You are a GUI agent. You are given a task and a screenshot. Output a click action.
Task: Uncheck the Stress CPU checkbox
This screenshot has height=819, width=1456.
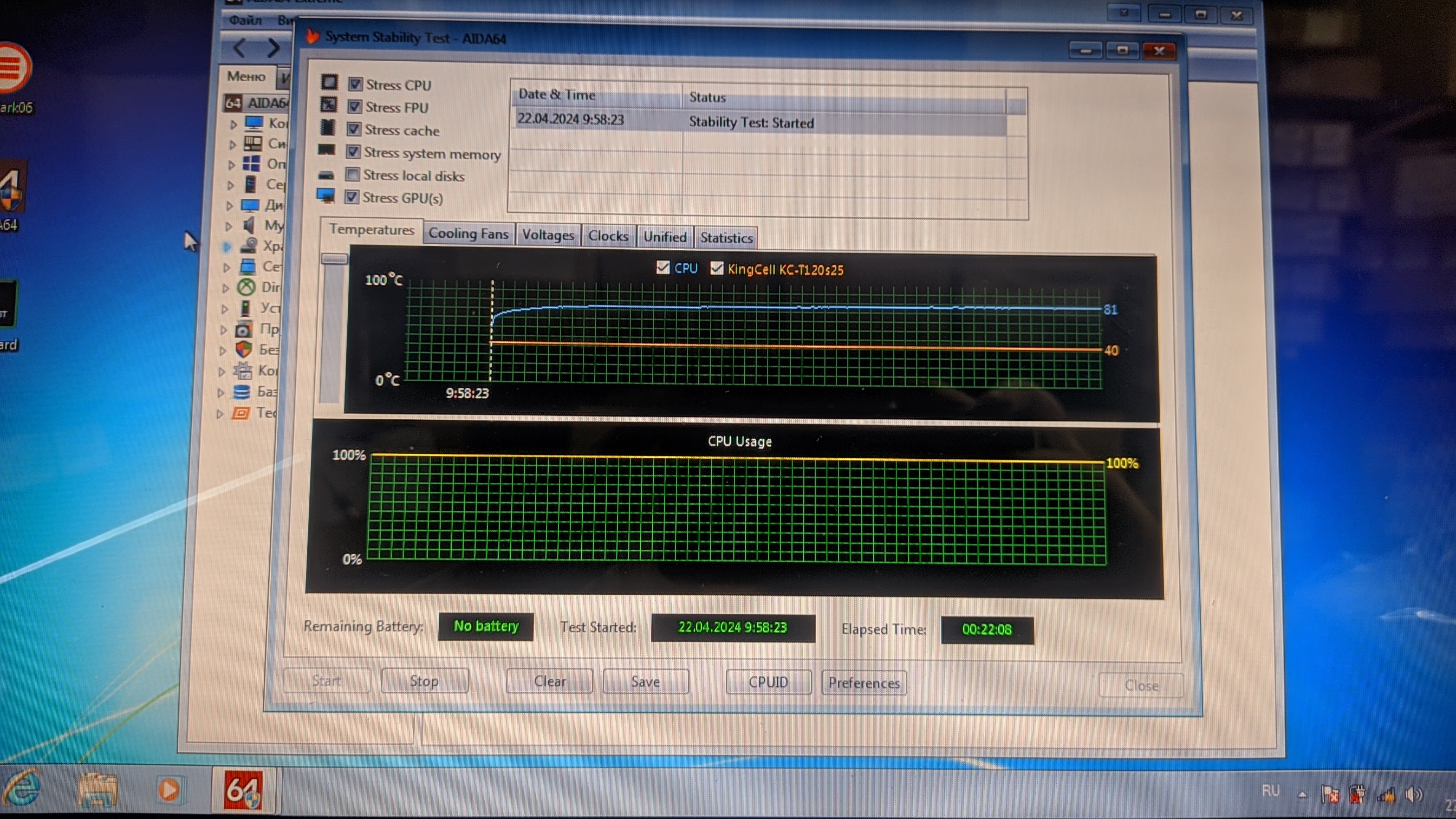pyautogui.click(x=355, y=84)
